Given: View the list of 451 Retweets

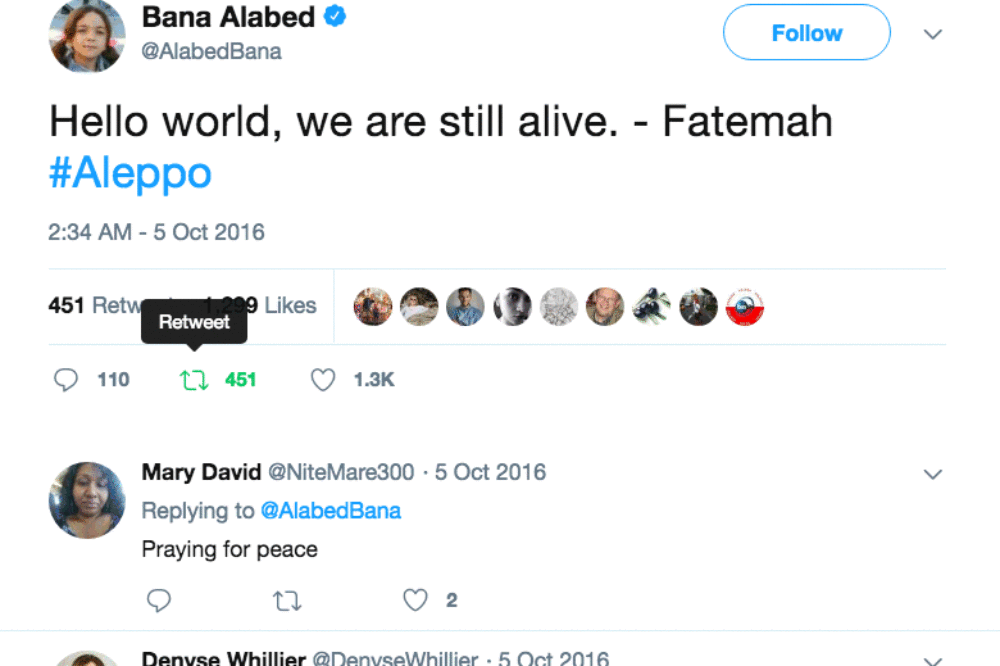Looking at the screenshot, I should pyautogui.click(x=90, y=305).
